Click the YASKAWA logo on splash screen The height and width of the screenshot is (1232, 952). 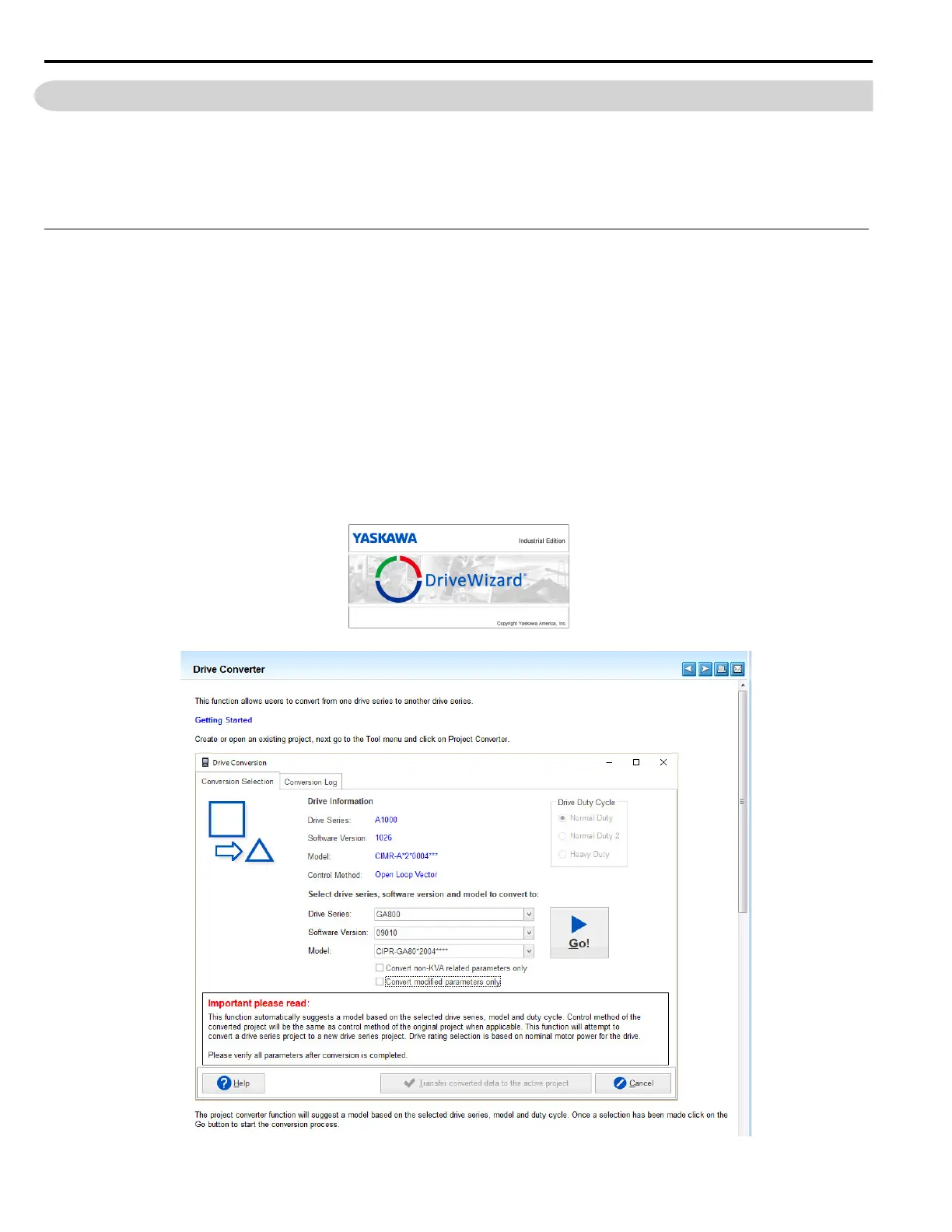(x=385, y=538)
